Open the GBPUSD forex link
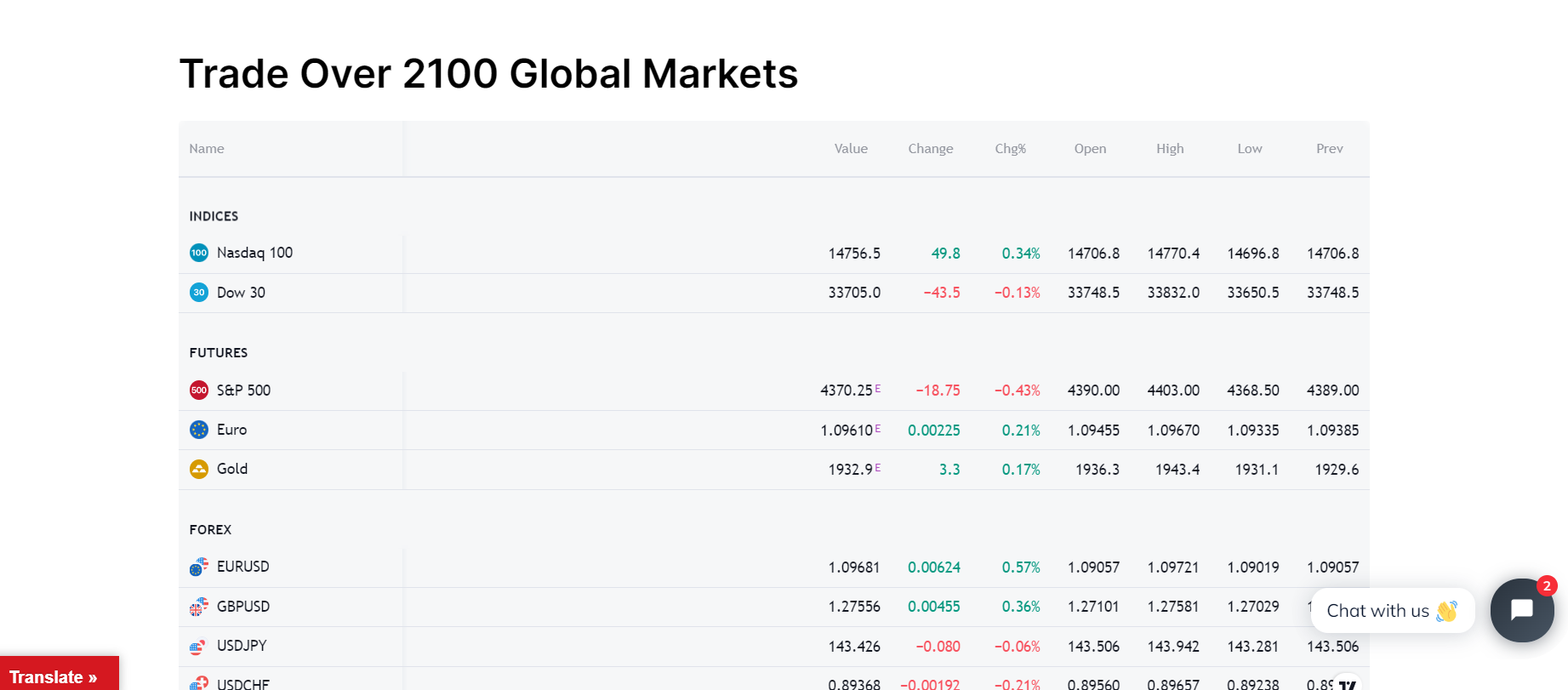Screen dimensions: 1568x690 [243, 607]
